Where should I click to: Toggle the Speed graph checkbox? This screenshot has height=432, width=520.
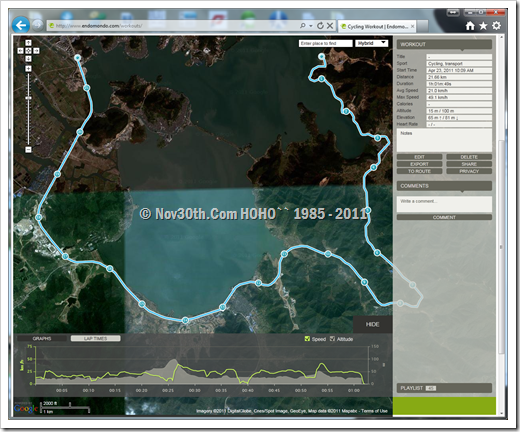pos(307,339)
